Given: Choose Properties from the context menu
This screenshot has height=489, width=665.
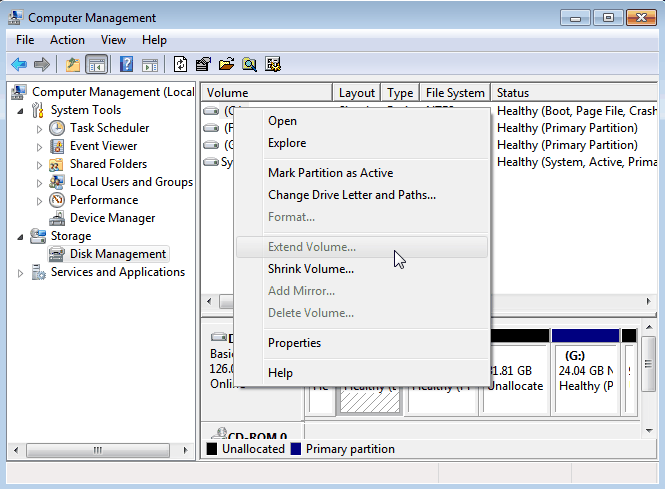Looking at the screenshot, I should (x=362, y=343).
